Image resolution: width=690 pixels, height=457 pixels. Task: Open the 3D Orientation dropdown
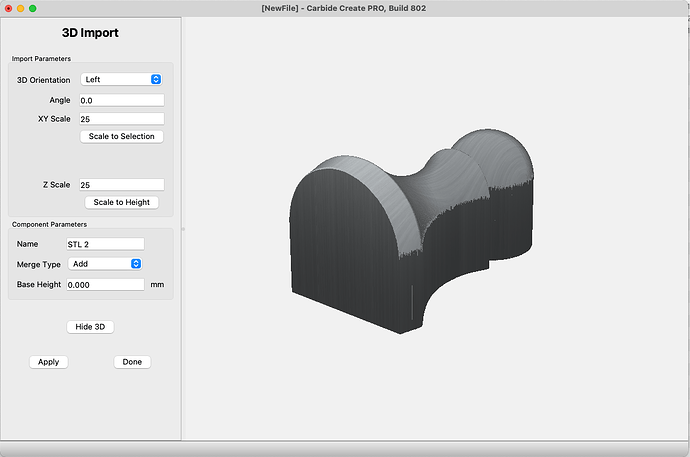[x=121, y=79]
